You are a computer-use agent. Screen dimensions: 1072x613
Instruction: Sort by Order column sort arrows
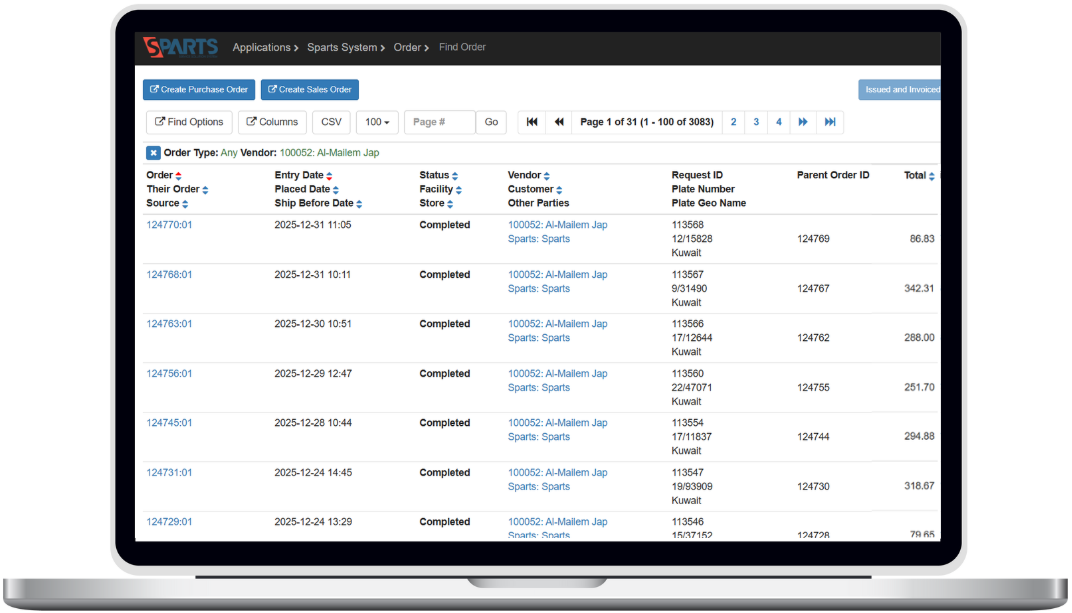tap(178, 176)
